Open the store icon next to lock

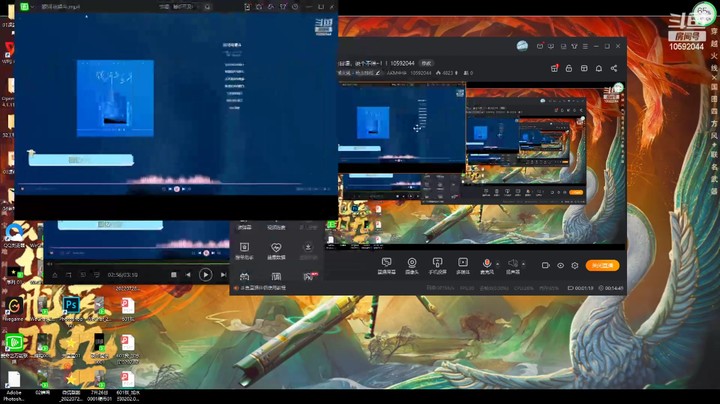pyautogui.click(x=584, y=68)
